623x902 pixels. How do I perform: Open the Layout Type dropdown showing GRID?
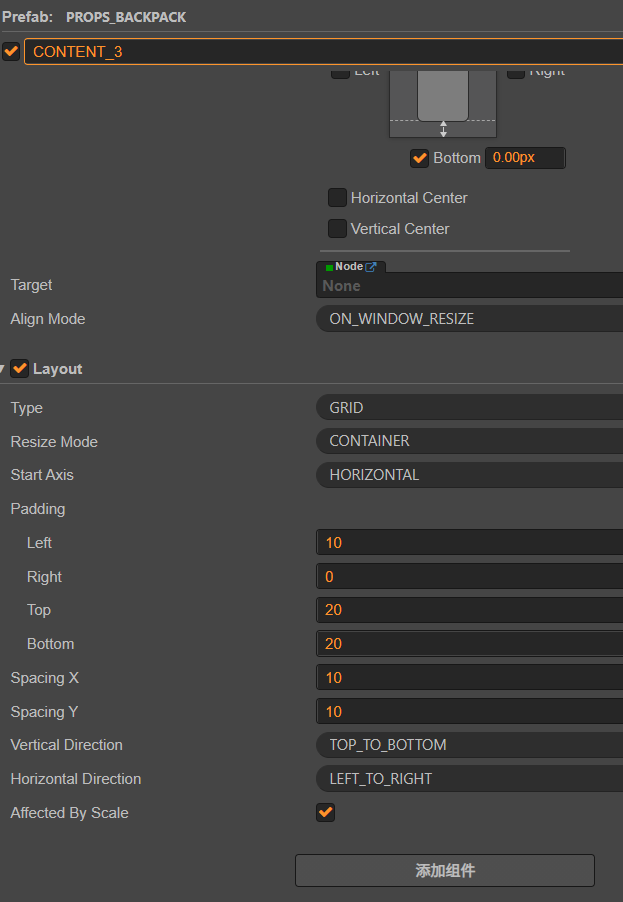click(x=470, y=408)
